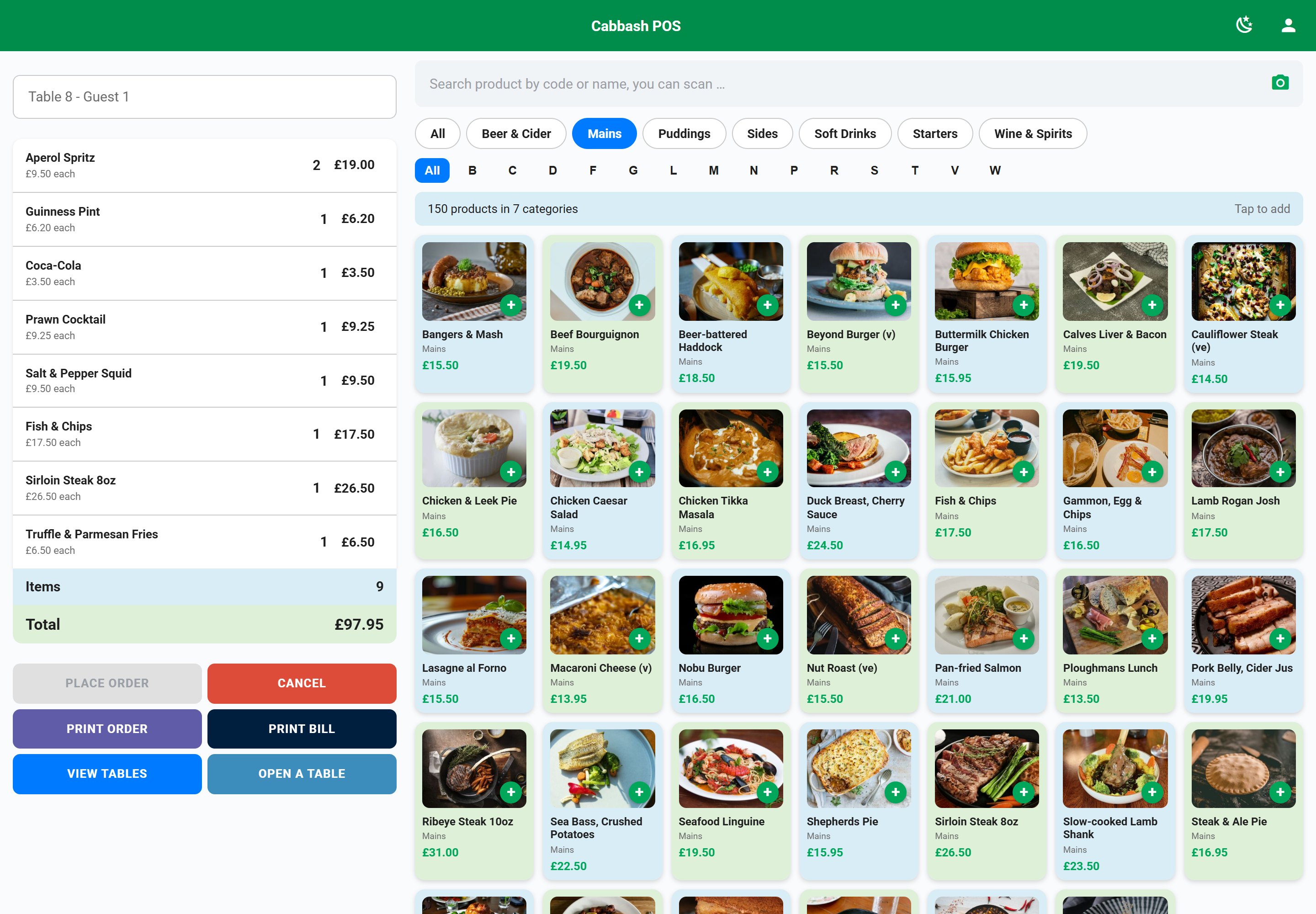Filter products by letter S
The width and height of the screenshot is (1316, 914).
tap(874, 170)
